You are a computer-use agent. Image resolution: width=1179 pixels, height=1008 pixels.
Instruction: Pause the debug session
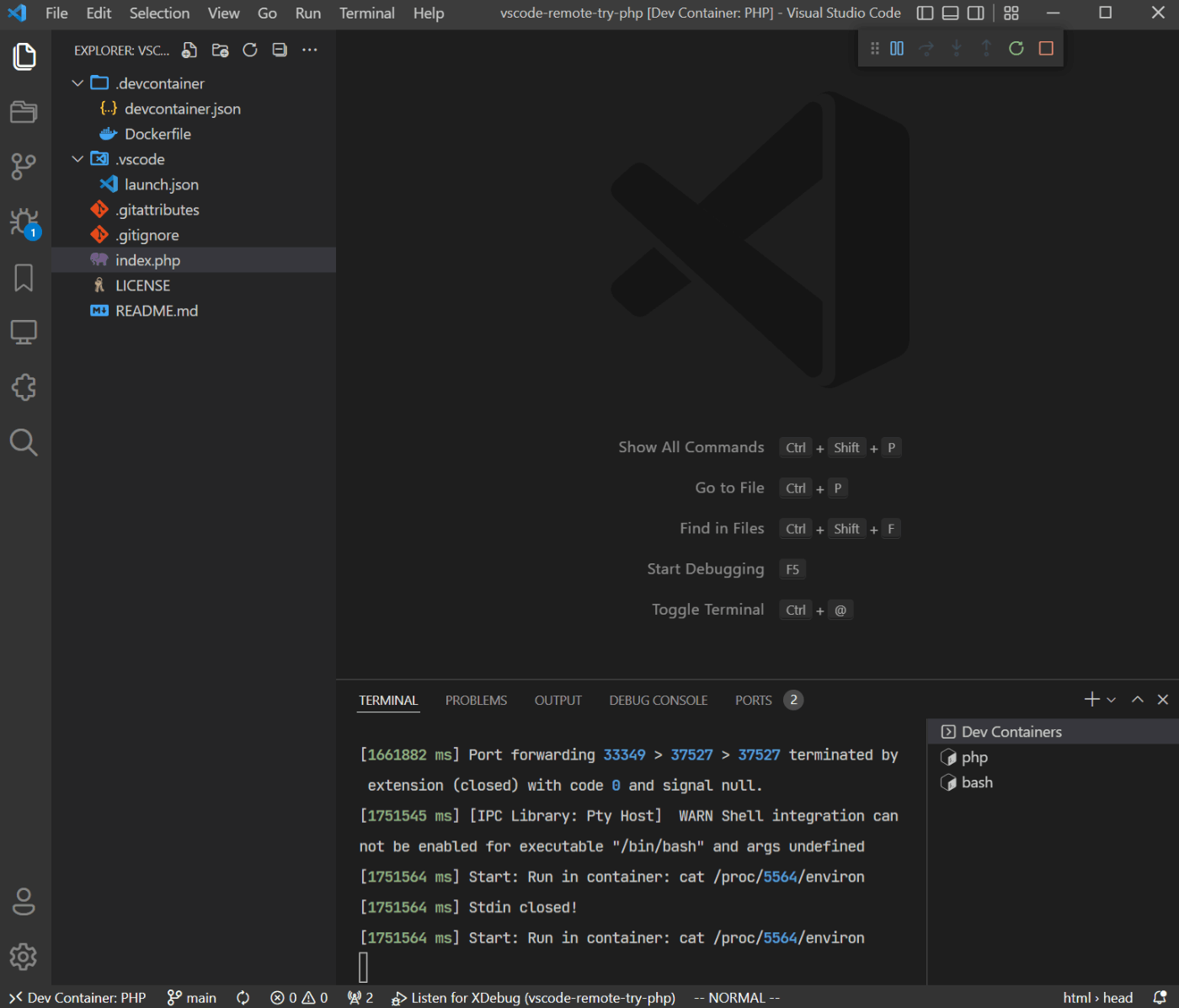[x=897, y=49]
